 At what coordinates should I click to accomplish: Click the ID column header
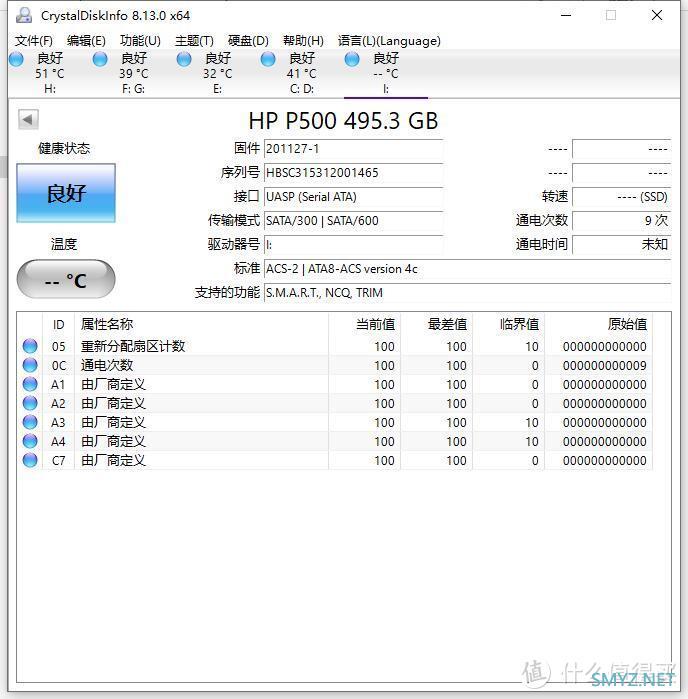tap(58, 325)
